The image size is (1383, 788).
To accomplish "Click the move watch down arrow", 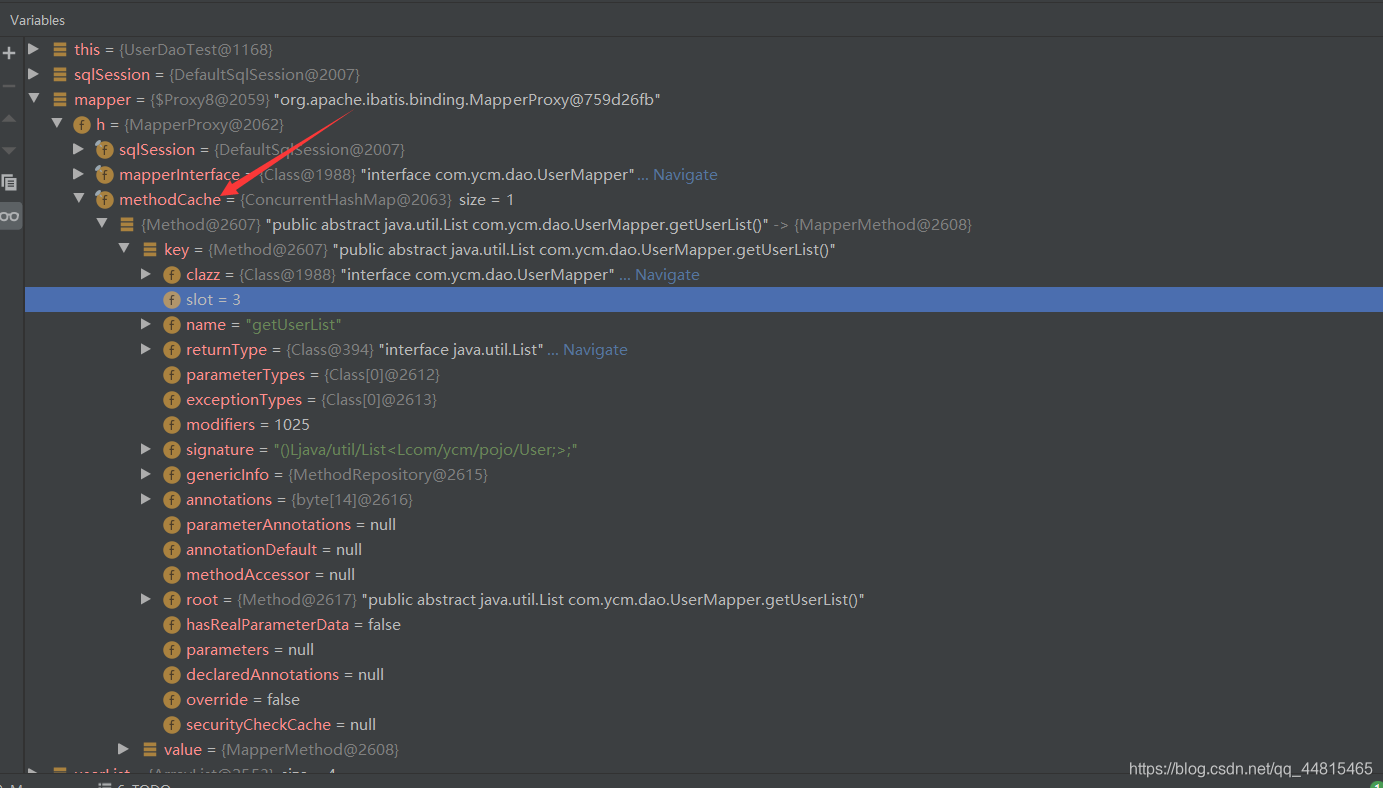I will [10, 150].
